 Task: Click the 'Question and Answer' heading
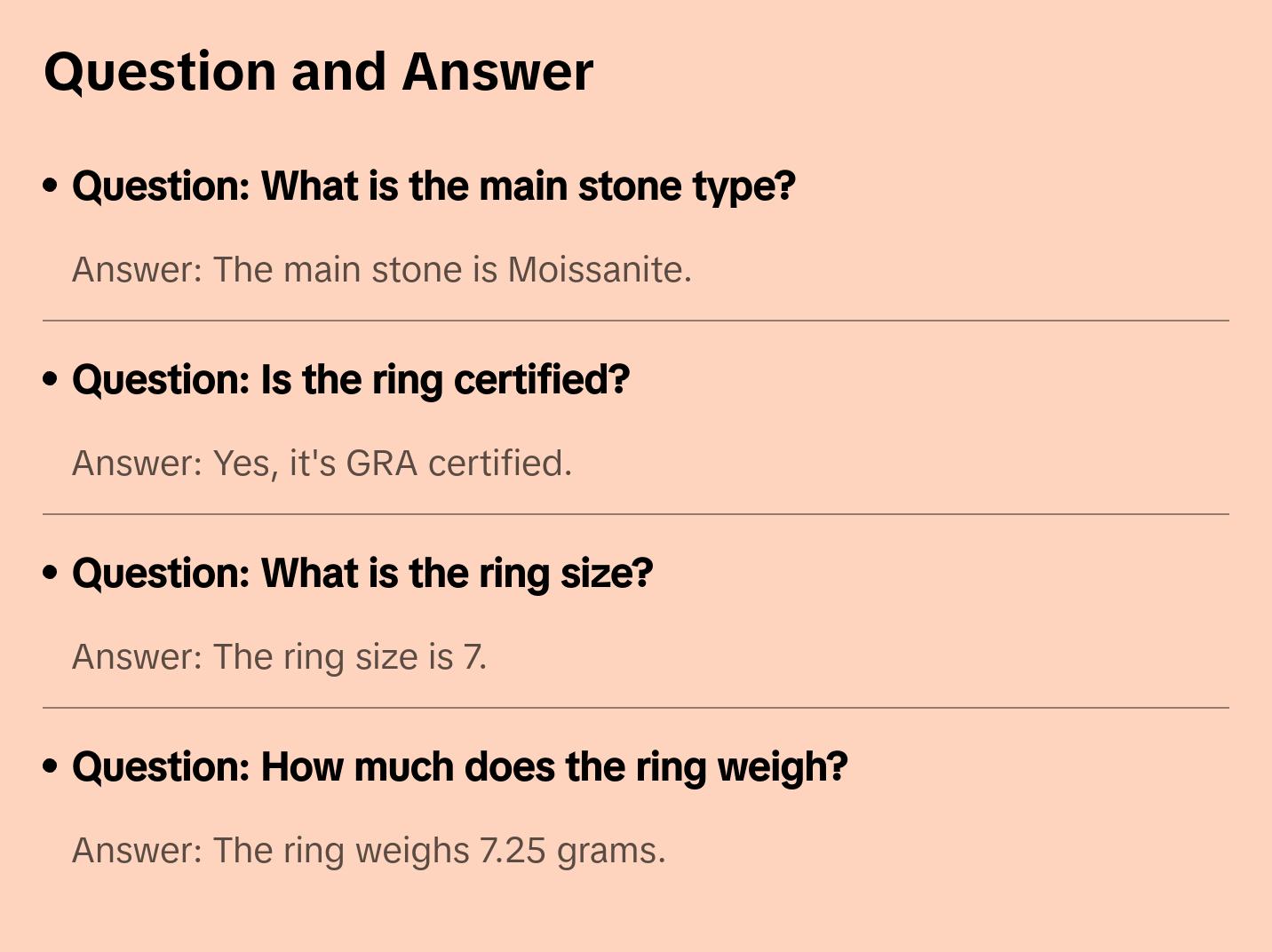pos(318,72)
